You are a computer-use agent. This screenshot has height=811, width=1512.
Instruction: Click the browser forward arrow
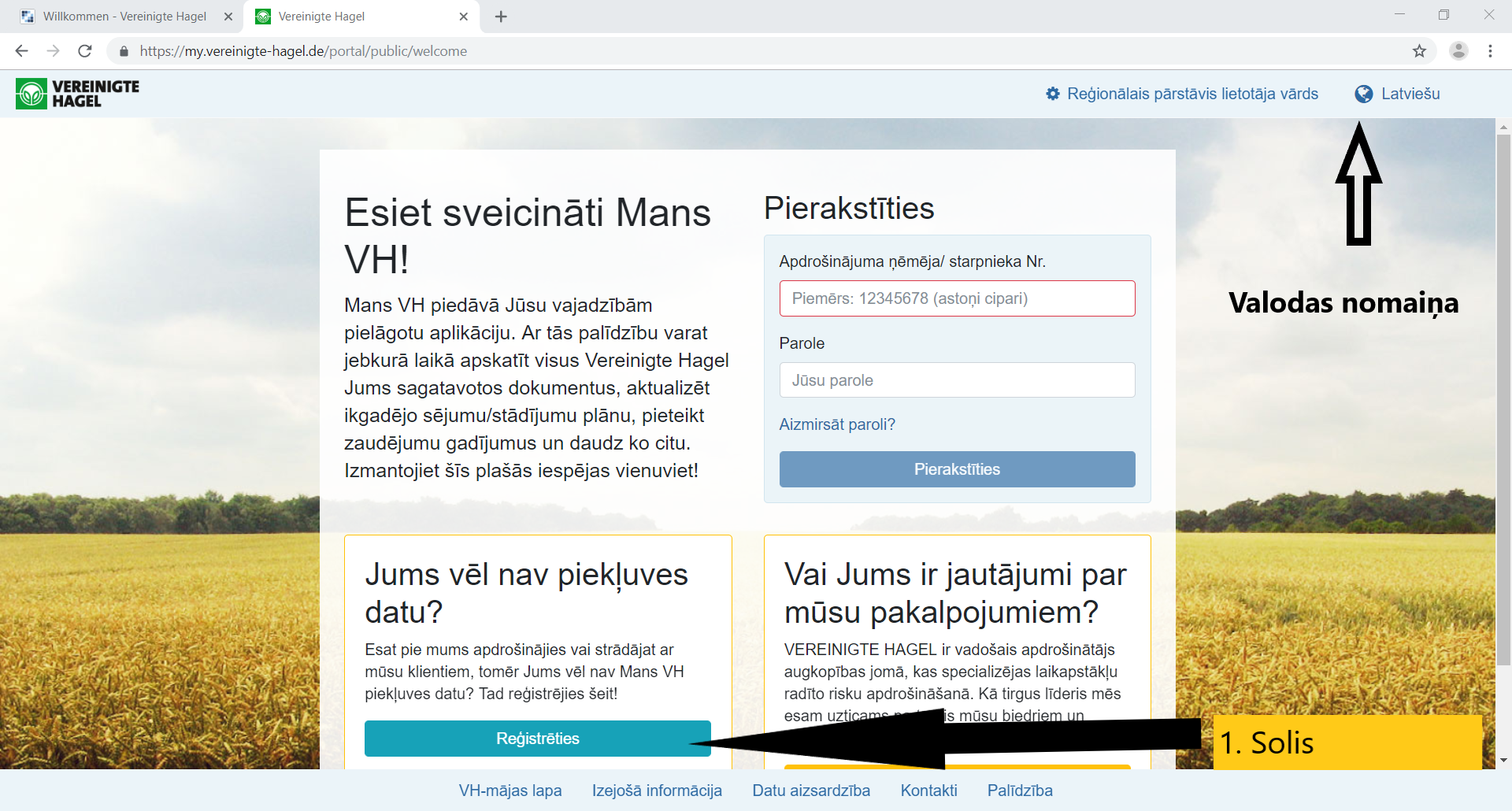[x=53, y=51]
